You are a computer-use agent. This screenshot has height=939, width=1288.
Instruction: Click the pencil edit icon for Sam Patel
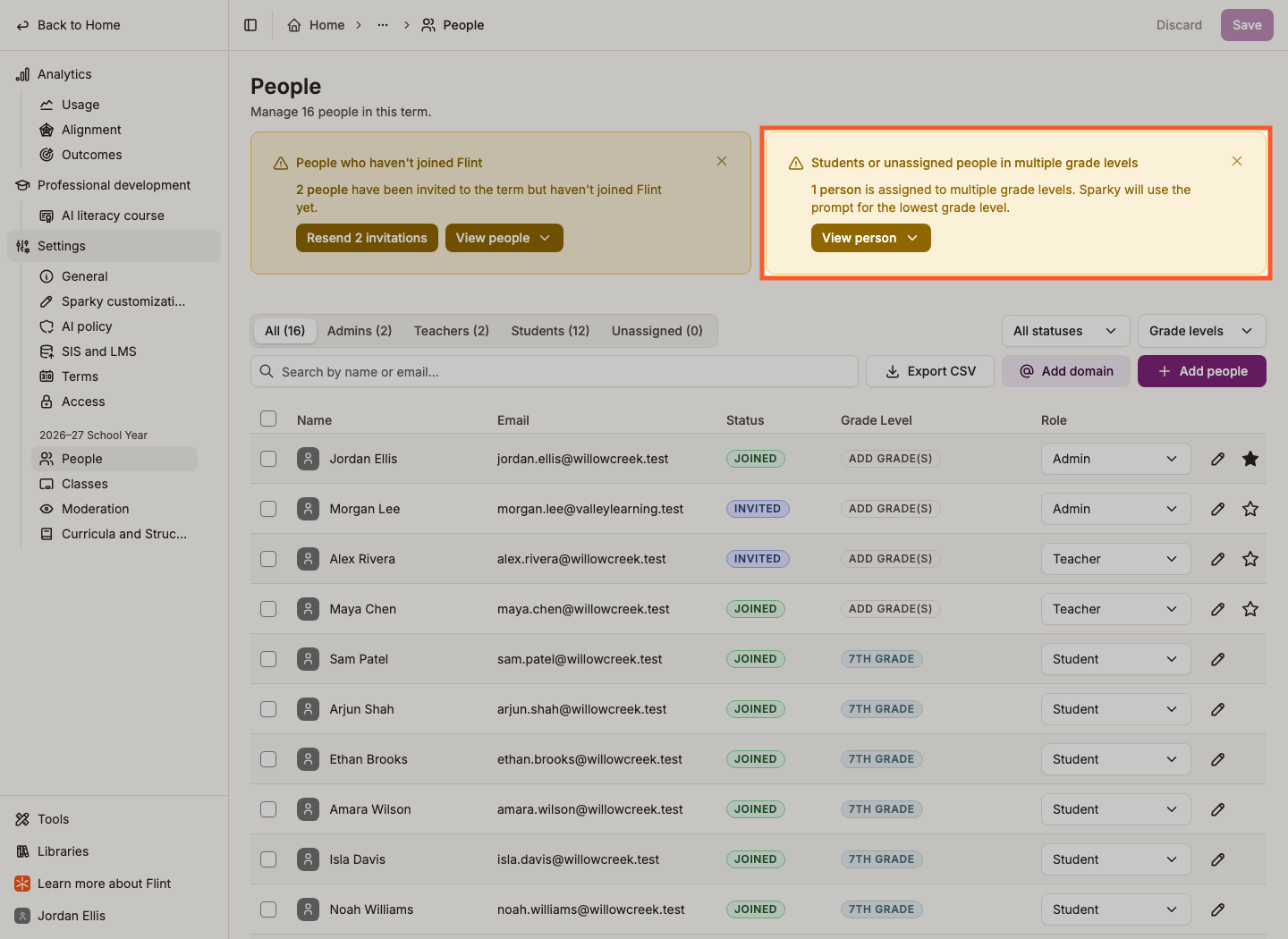tap(1217, 659)
